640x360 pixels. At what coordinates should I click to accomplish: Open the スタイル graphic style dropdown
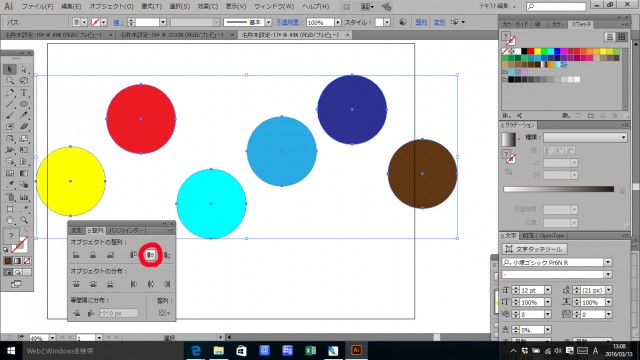tap(387, 22)
